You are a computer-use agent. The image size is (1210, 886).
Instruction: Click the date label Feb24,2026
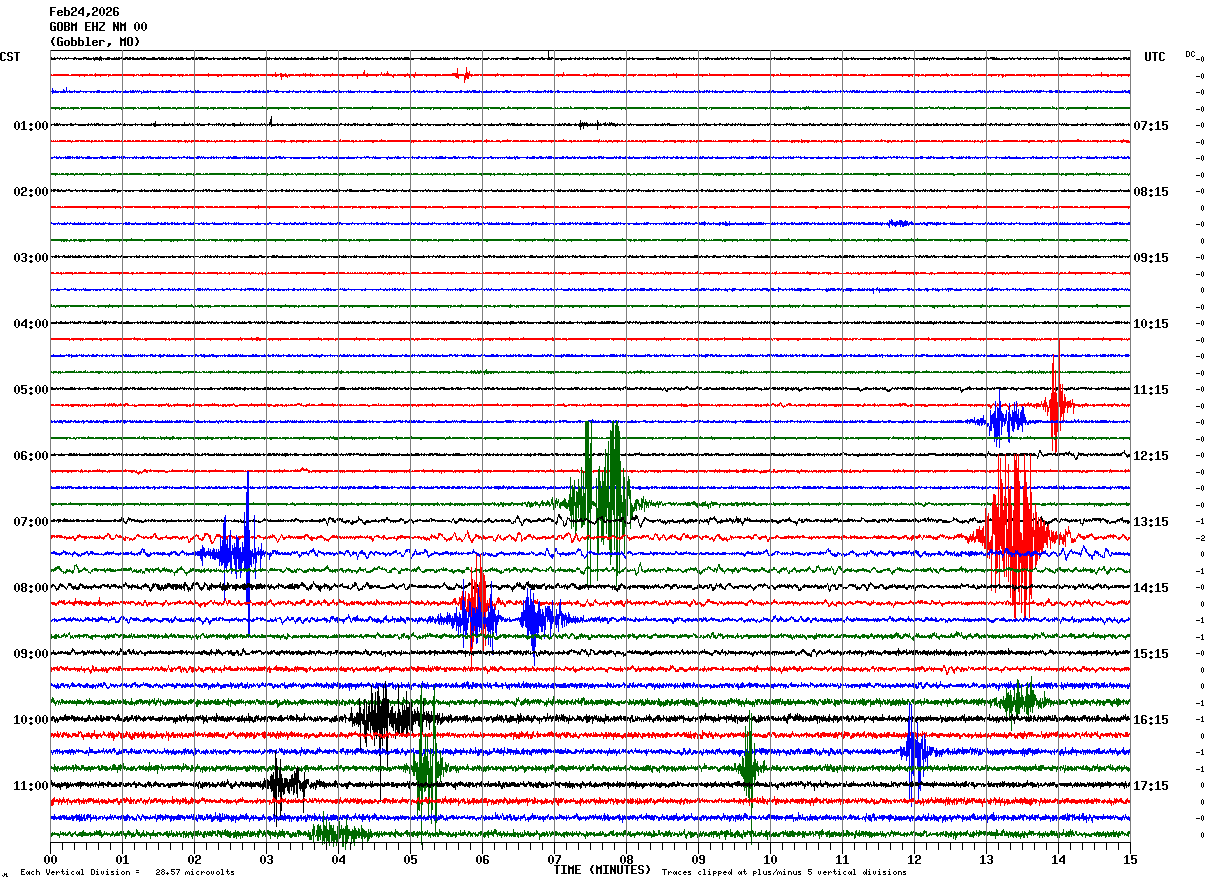click(84, 12)
